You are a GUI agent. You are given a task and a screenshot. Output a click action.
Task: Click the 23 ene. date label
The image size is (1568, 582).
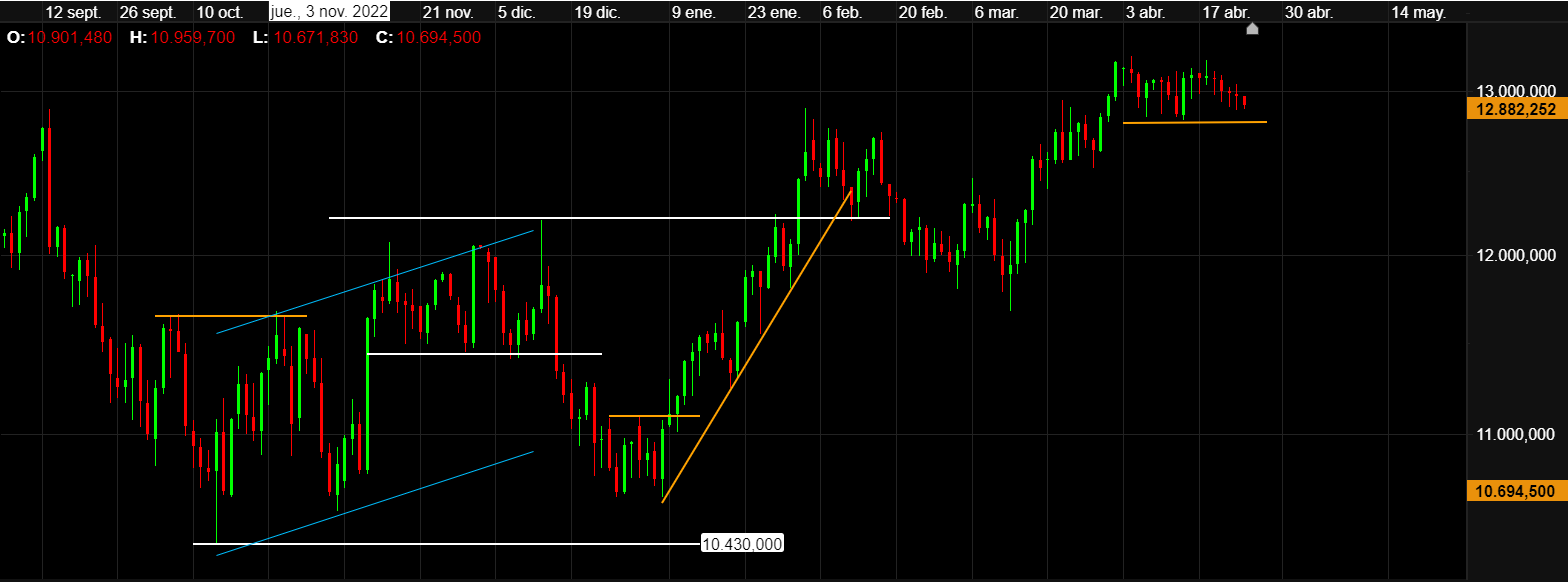pos(773,12)
